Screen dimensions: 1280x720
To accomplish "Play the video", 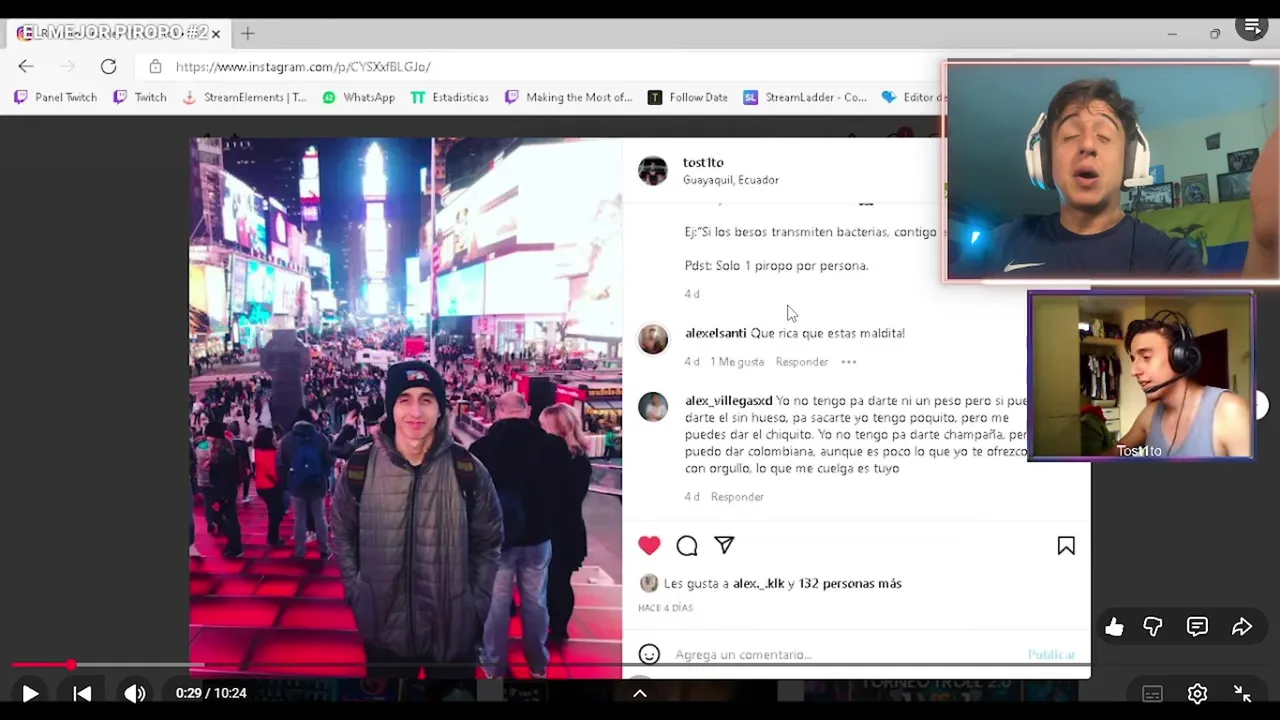I will point(30,693).
